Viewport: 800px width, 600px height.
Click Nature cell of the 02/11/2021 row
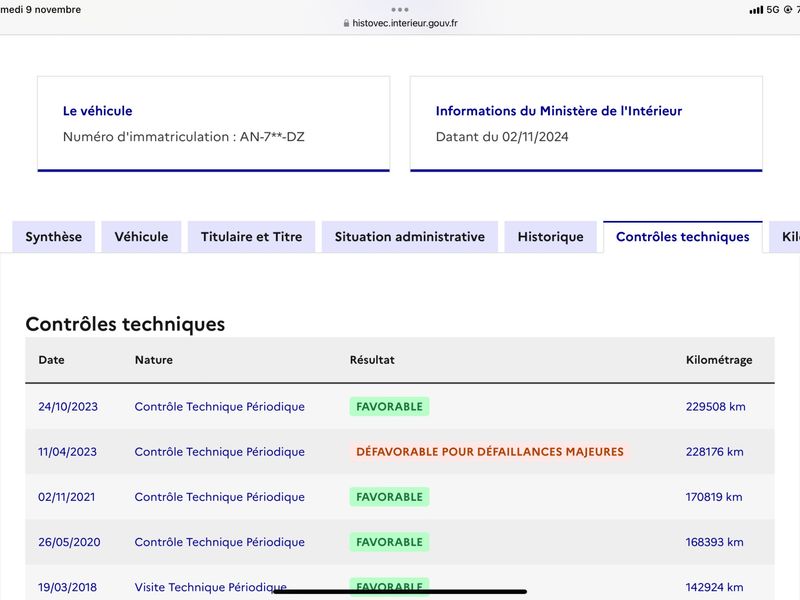point(220,497)
